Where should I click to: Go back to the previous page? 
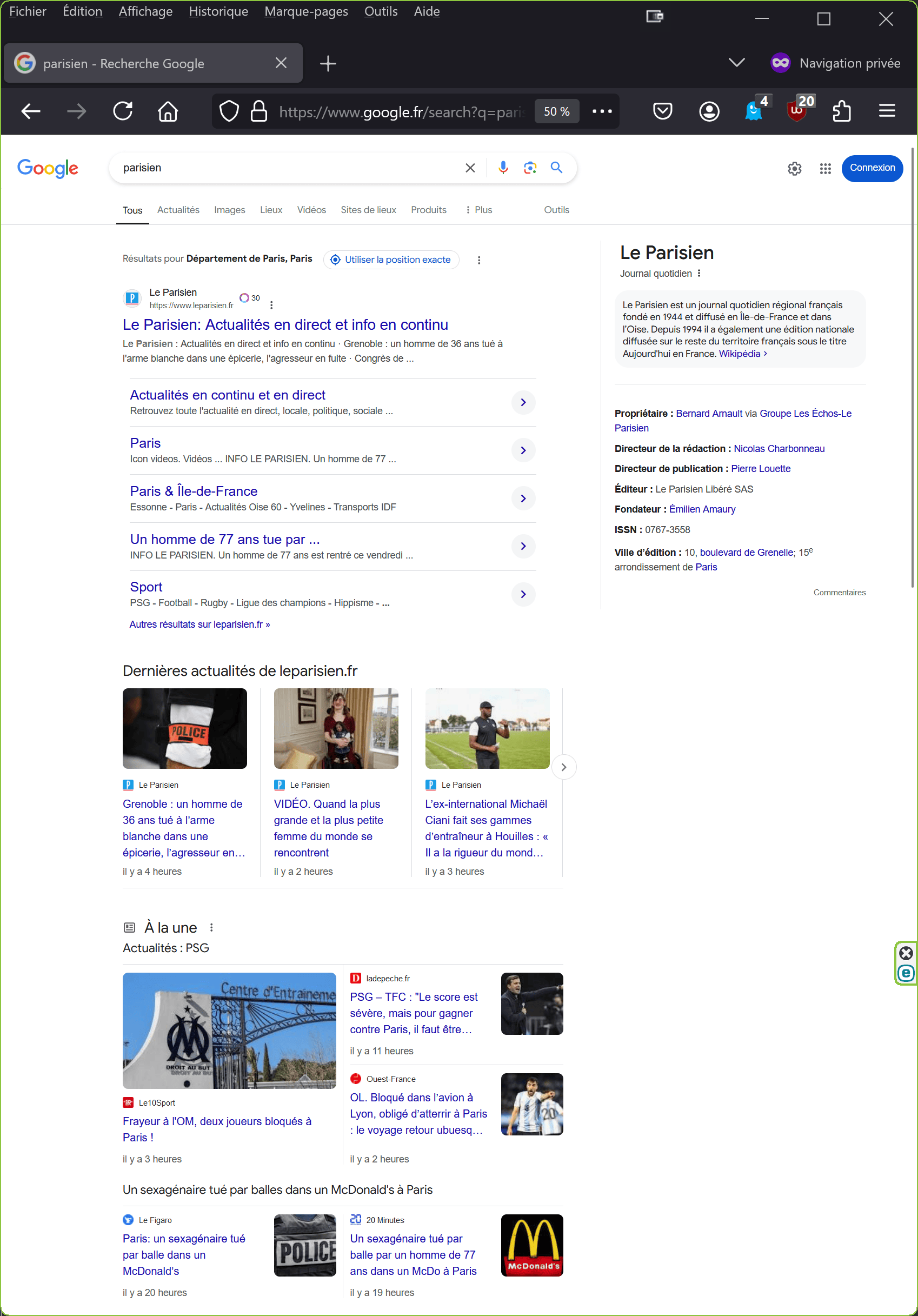(x=30, y=111)
